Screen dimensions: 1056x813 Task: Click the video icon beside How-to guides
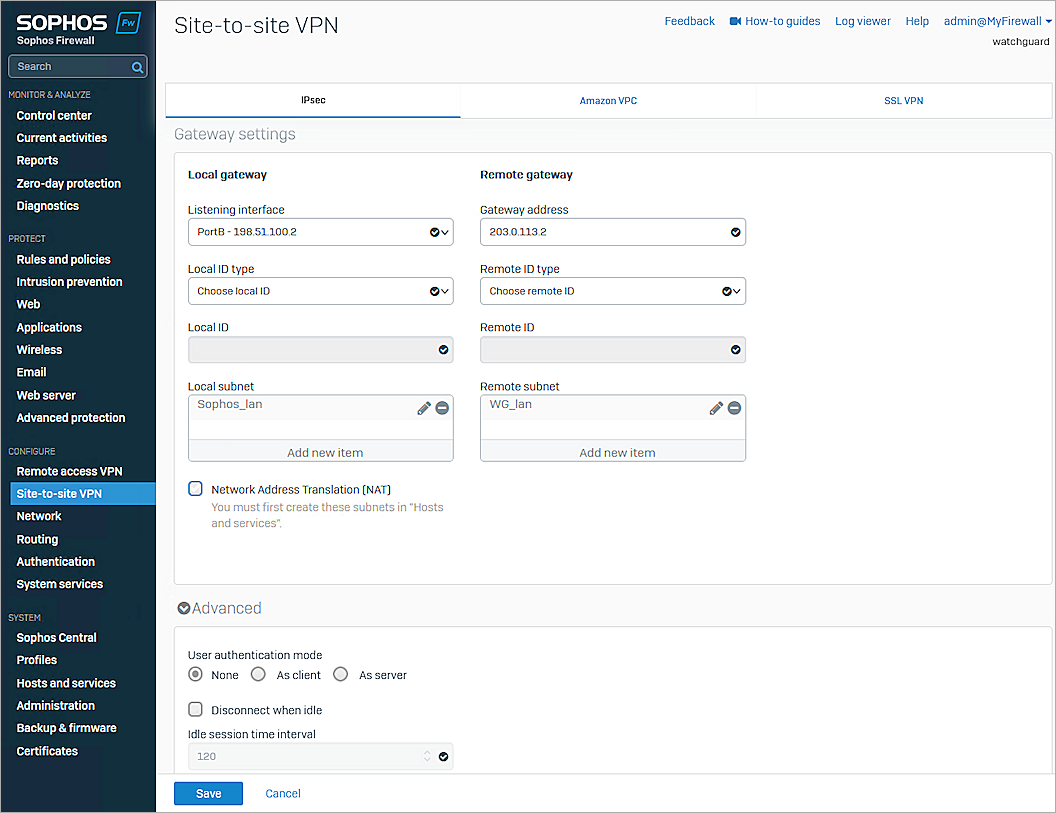tap(737, 21)
